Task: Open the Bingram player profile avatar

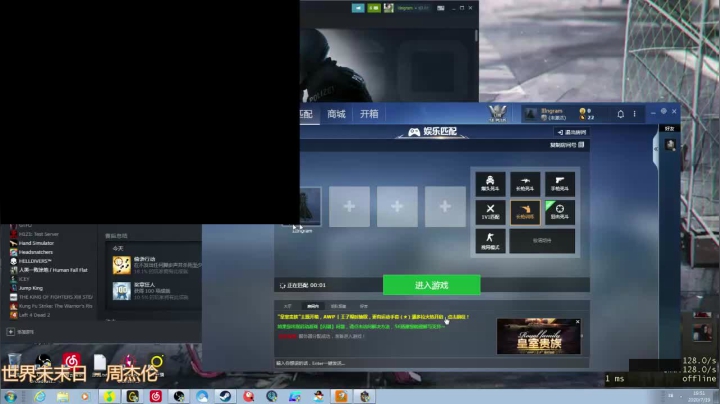Action: 530,114
